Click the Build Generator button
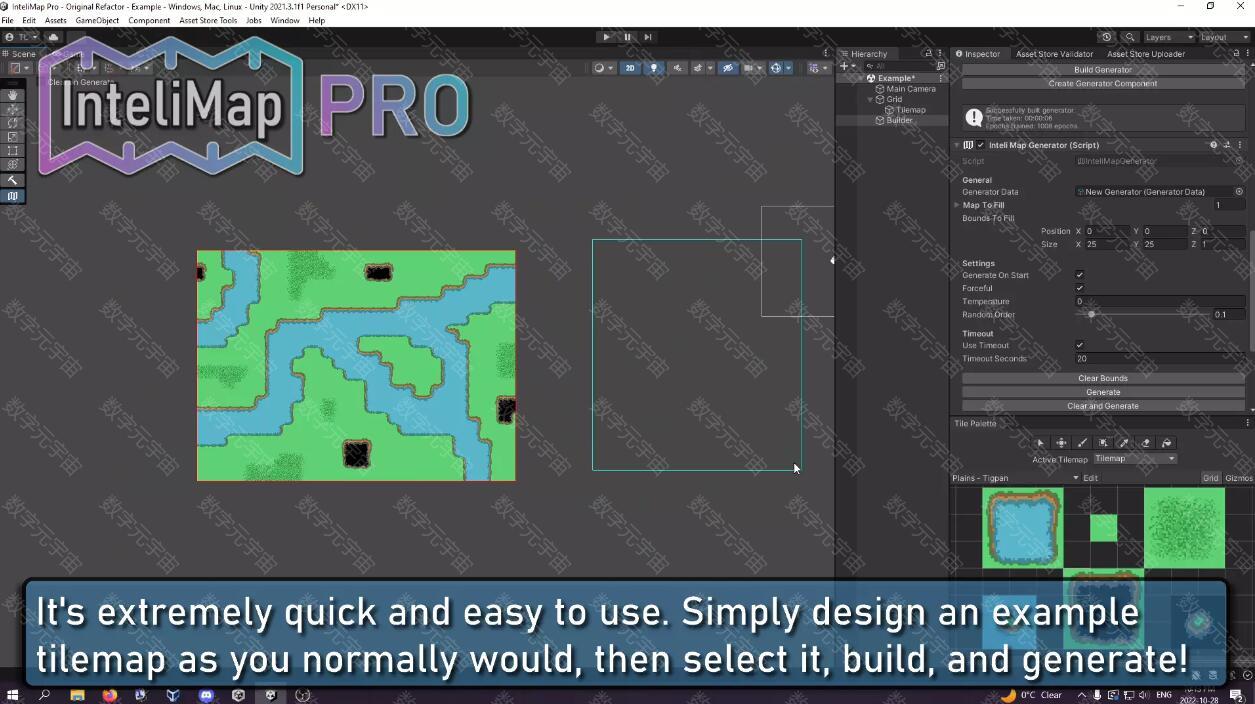Screen dimensions: 1255x704 pos(1103,70)
